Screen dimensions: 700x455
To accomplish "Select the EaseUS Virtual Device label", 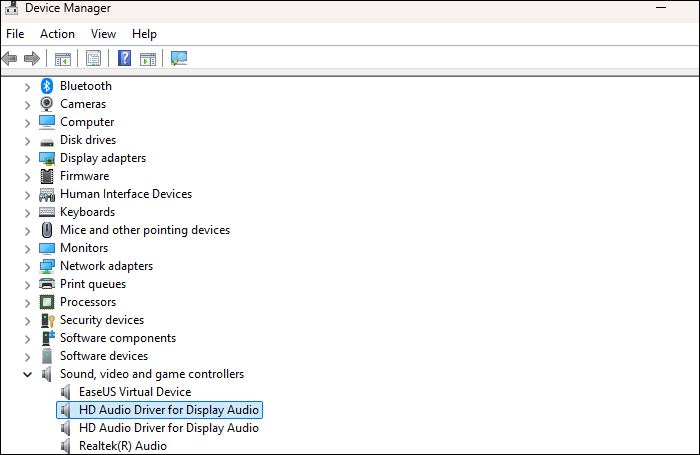I will [135, 392].
